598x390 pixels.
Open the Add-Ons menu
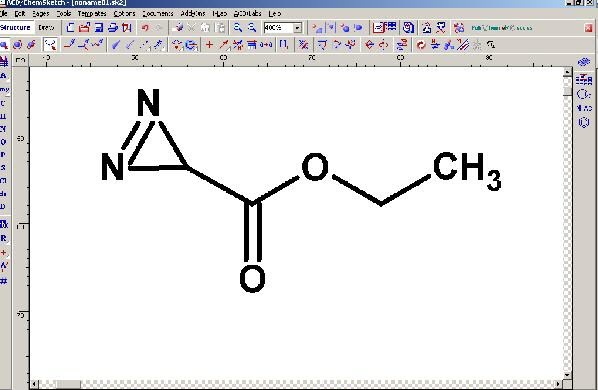[193, 14]
